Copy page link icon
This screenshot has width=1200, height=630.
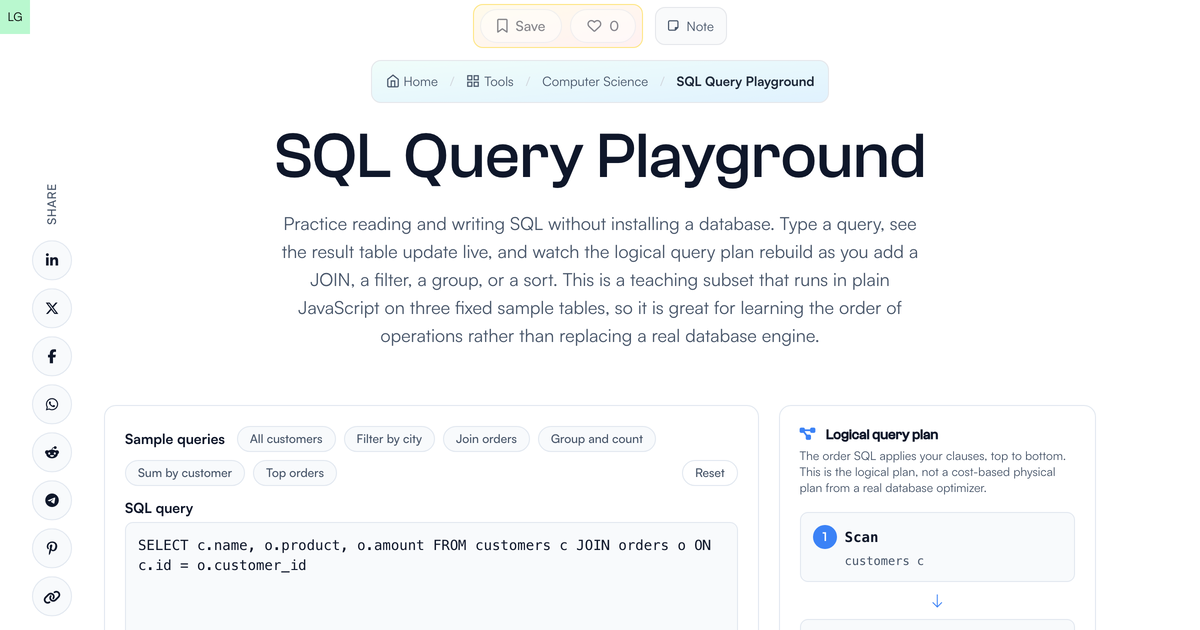coord(52,597)
